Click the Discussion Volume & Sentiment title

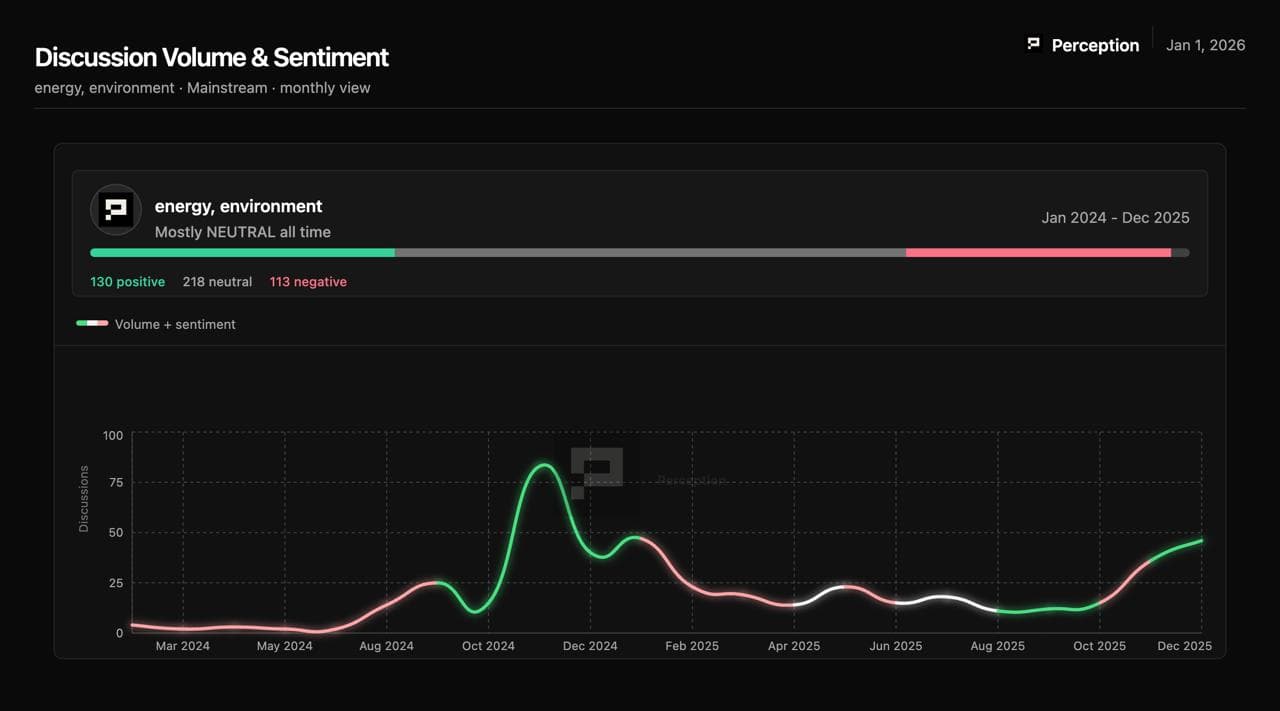pos(212,57)
